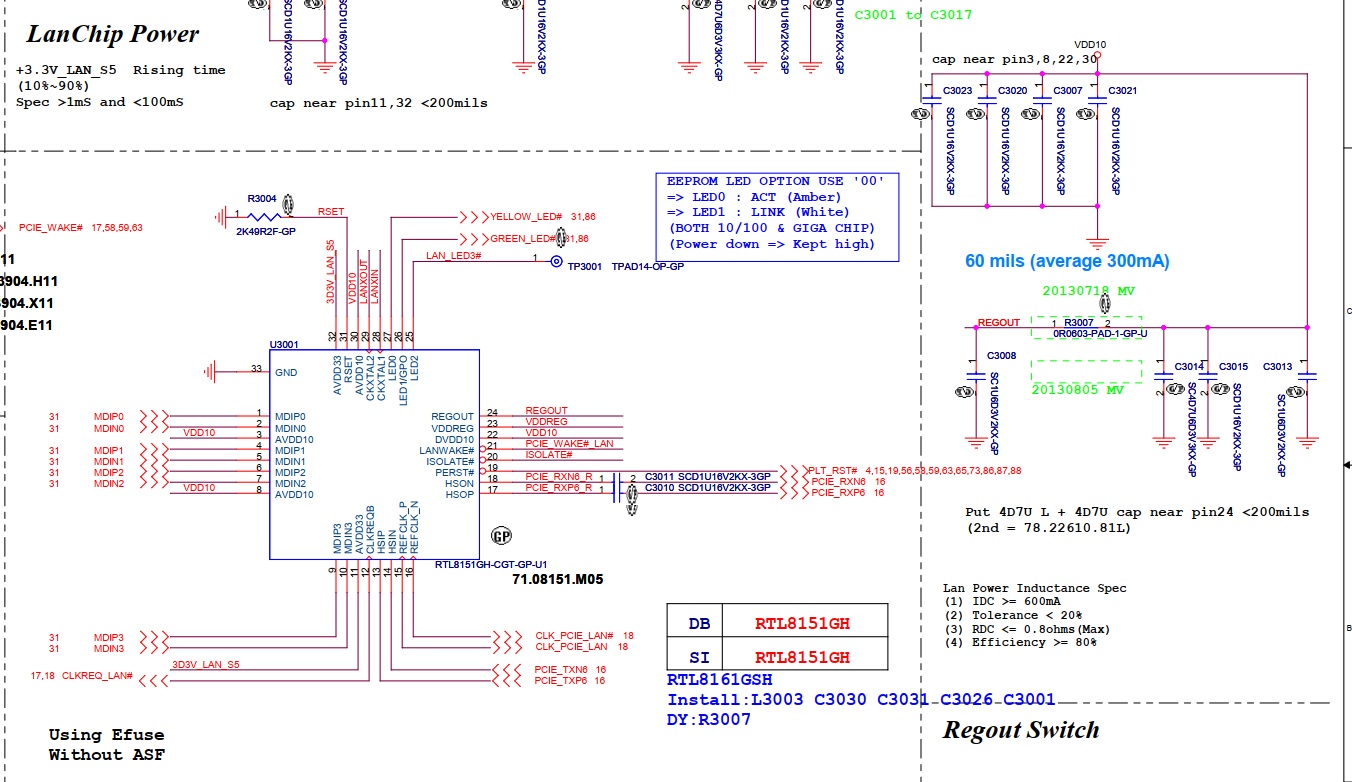This screenshot has width=1352, height=782.
Task: Click the 'DY:R3007' note
Action: coord(709,719)
